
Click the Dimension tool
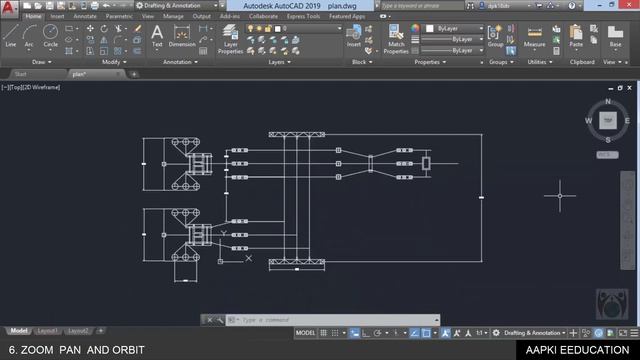(x=182, y=36)
